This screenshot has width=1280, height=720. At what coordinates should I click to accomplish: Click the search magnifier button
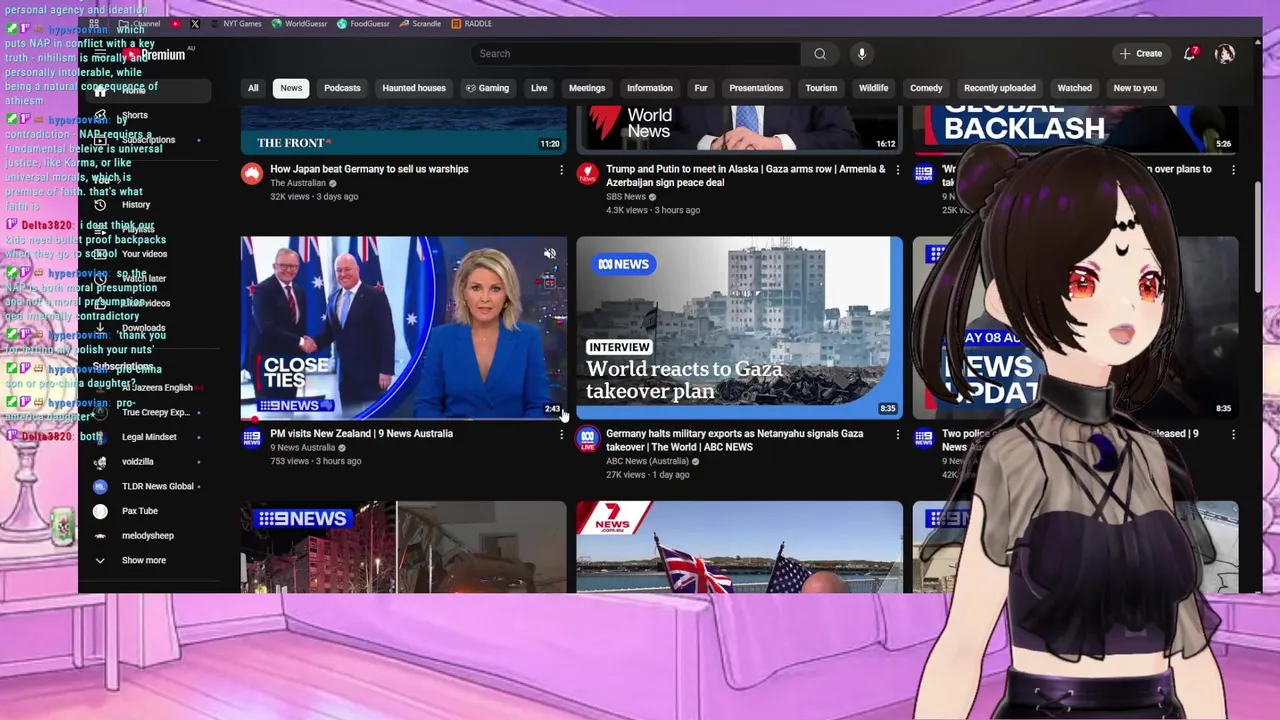click(x=820, y=54)
